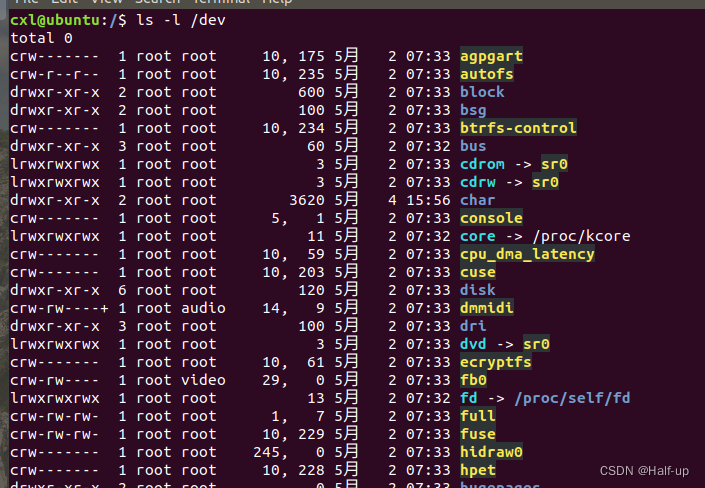Select size 600 on block row
This screenshot has height=488, width=705.
coord(311,92)
